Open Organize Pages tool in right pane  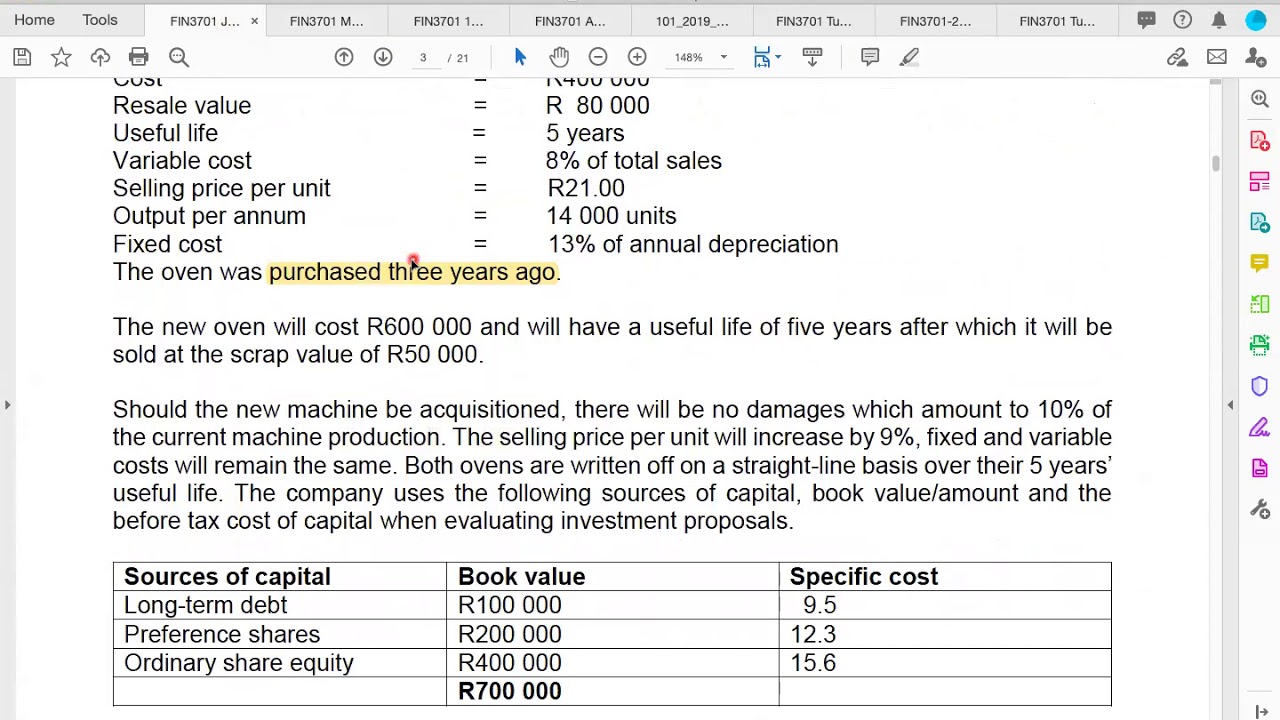(x=1260, y=303)
